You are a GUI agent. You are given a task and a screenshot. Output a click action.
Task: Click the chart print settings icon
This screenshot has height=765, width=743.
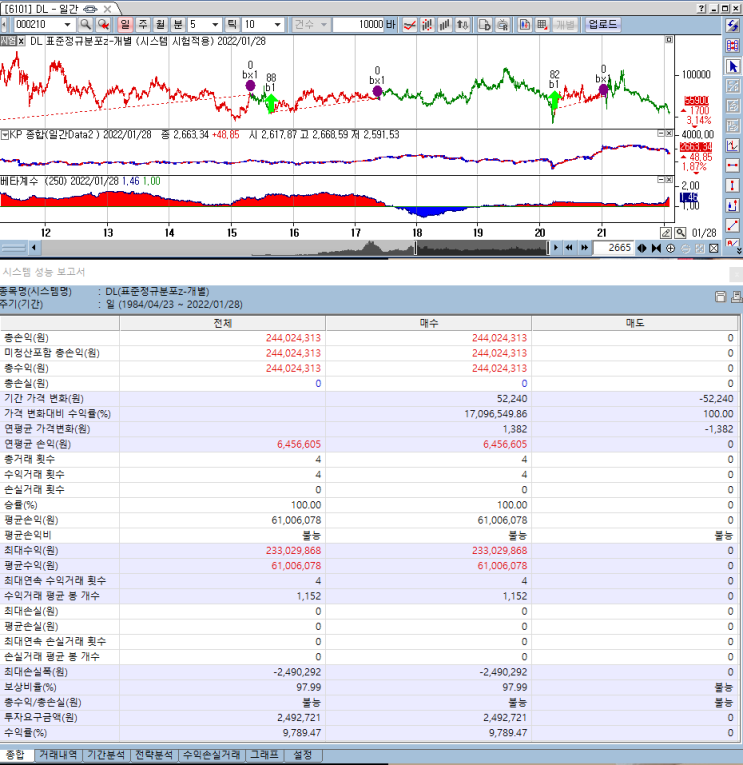(502, 24)
